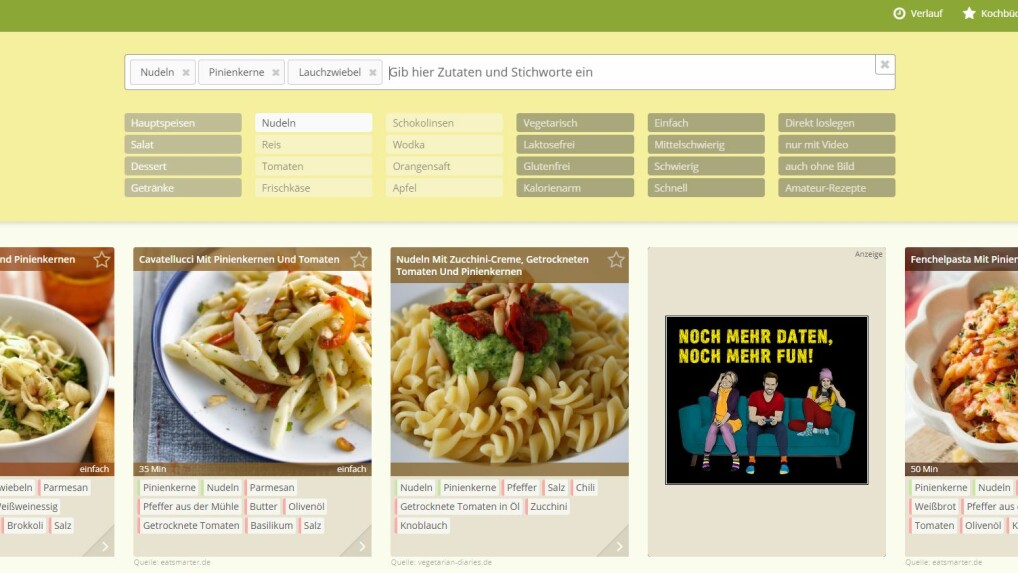This screenshot has width=1018, height=573.
Task: Click Getrocknete Tomaten in Öl tag
Action: point(459,506)
